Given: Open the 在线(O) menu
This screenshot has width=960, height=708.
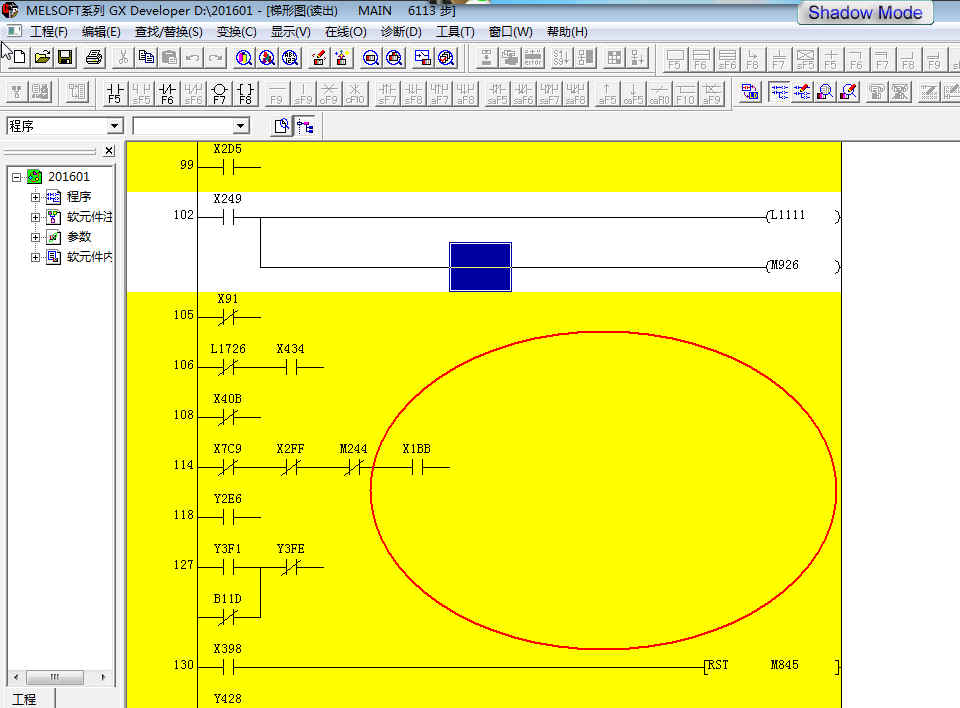Looking at the screenshot, I should pyautogui.click(x=345, y=32).
